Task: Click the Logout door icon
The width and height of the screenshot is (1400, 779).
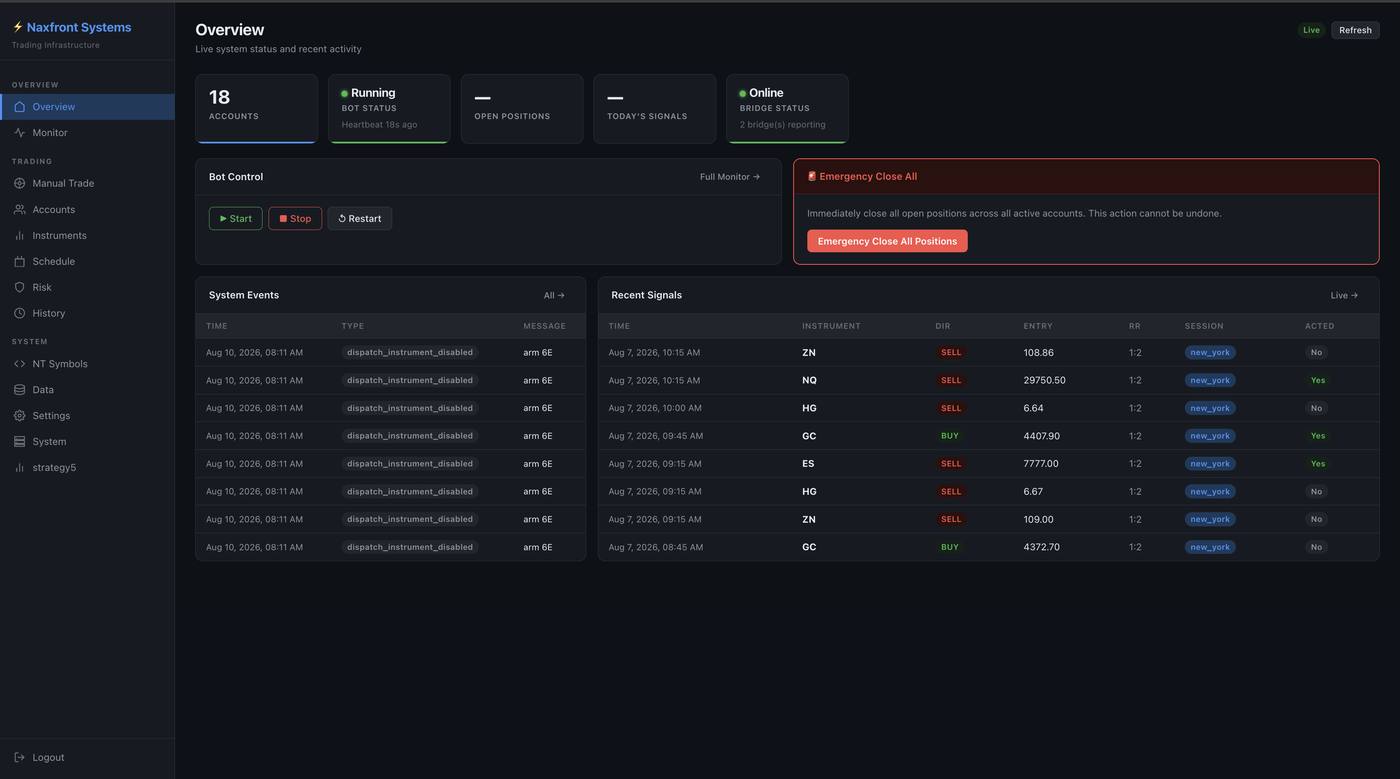Action: [x=19, y=758]
